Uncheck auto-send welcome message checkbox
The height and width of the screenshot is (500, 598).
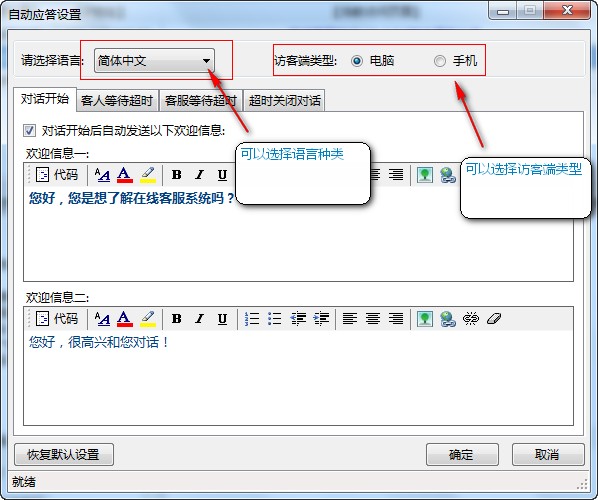click(29, 130)
